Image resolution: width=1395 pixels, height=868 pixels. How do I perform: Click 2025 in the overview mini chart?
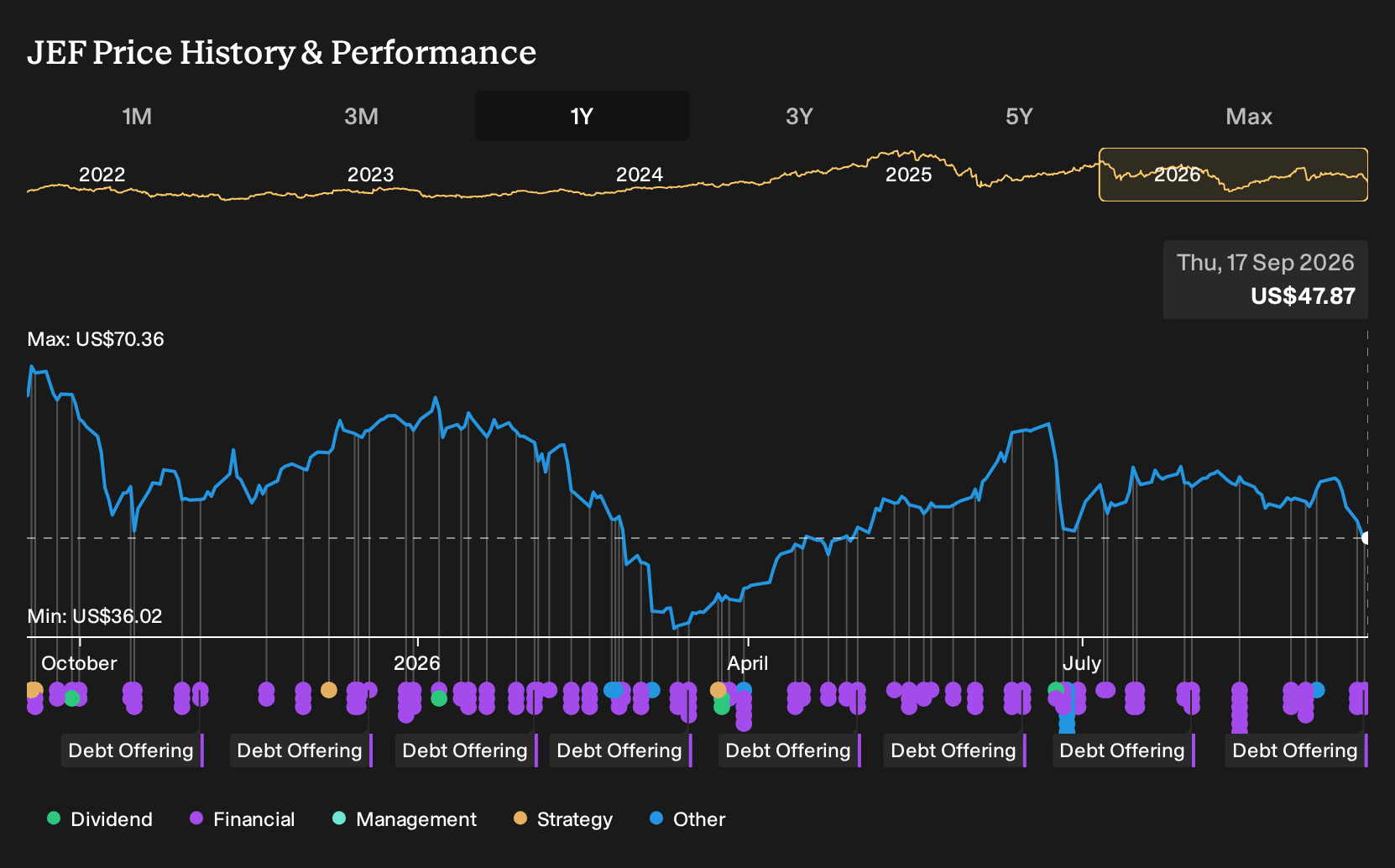(908, 175)
